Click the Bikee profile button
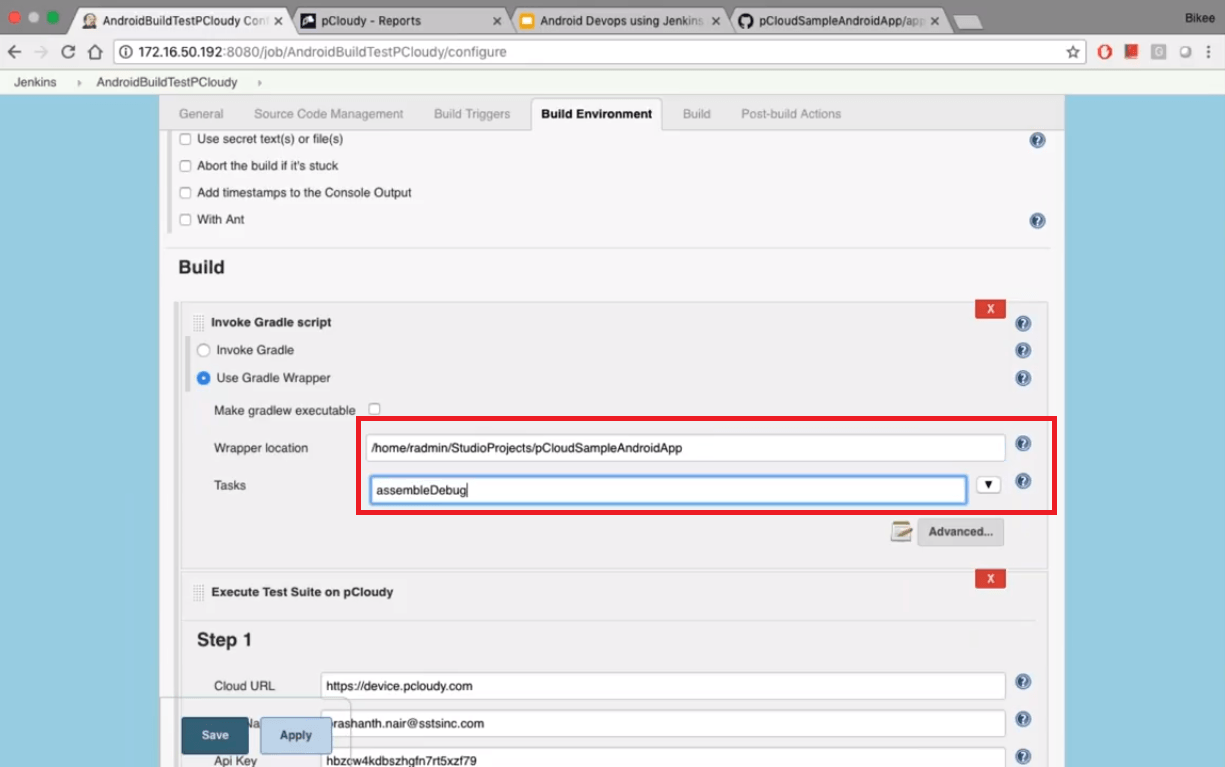 1200,18
